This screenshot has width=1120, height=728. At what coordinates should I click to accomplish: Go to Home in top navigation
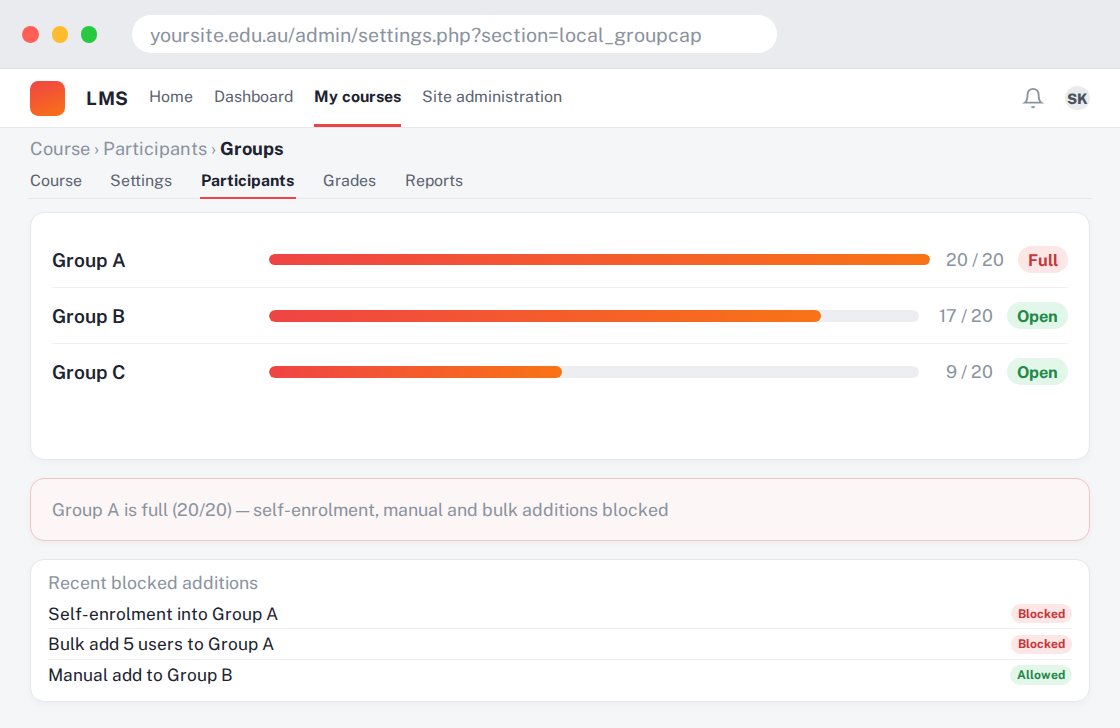(x=171, y=96)
